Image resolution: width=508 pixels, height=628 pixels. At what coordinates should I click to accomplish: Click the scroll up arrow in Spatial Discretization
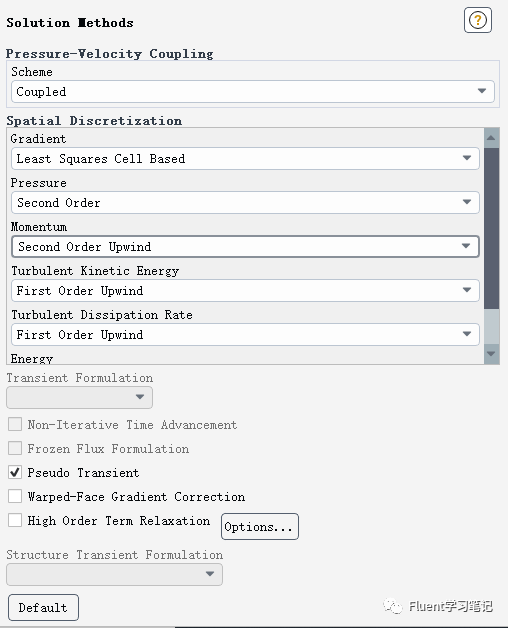[491, 138]
